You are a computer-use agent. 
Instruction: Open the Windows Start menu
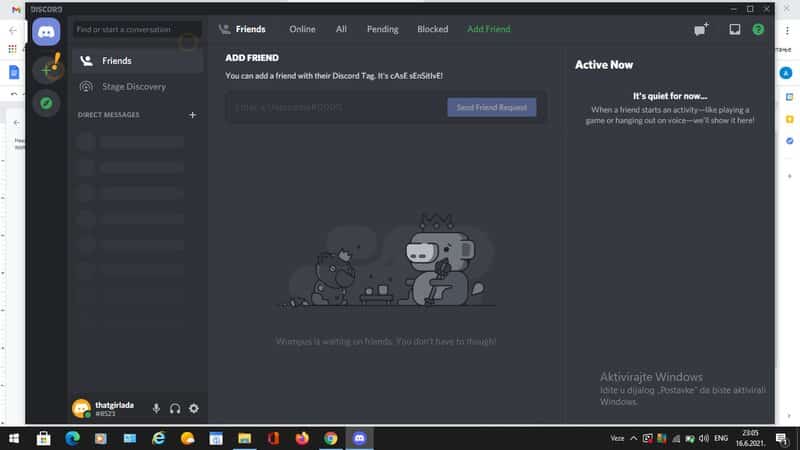pyautogui.click(x=14, y=438)
